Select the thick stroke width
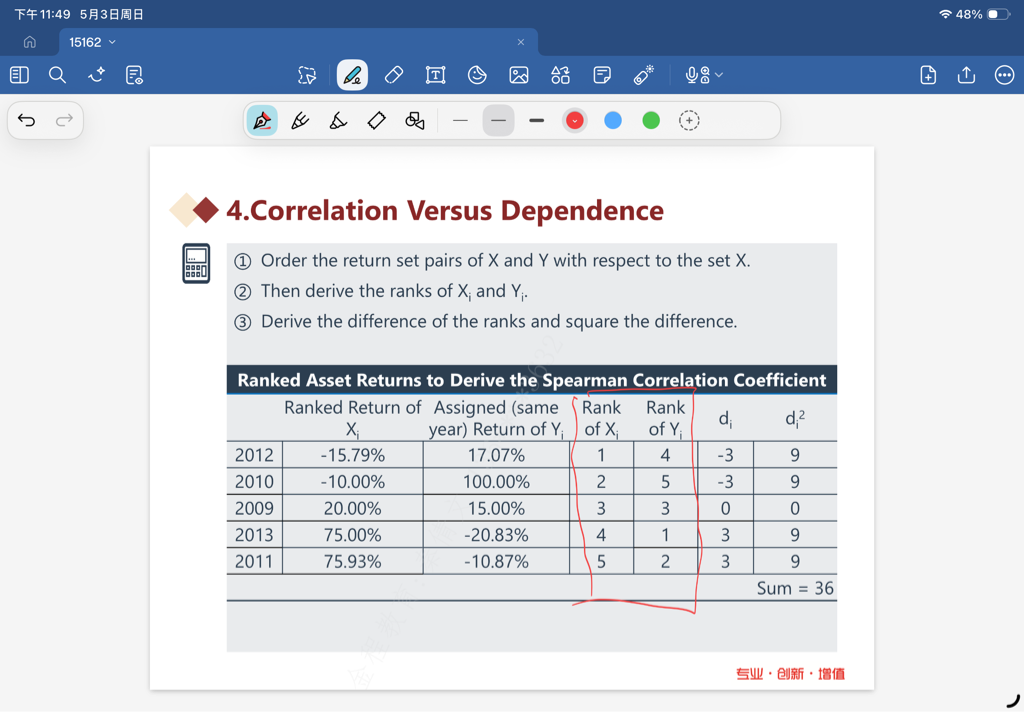 click(537, 120)
